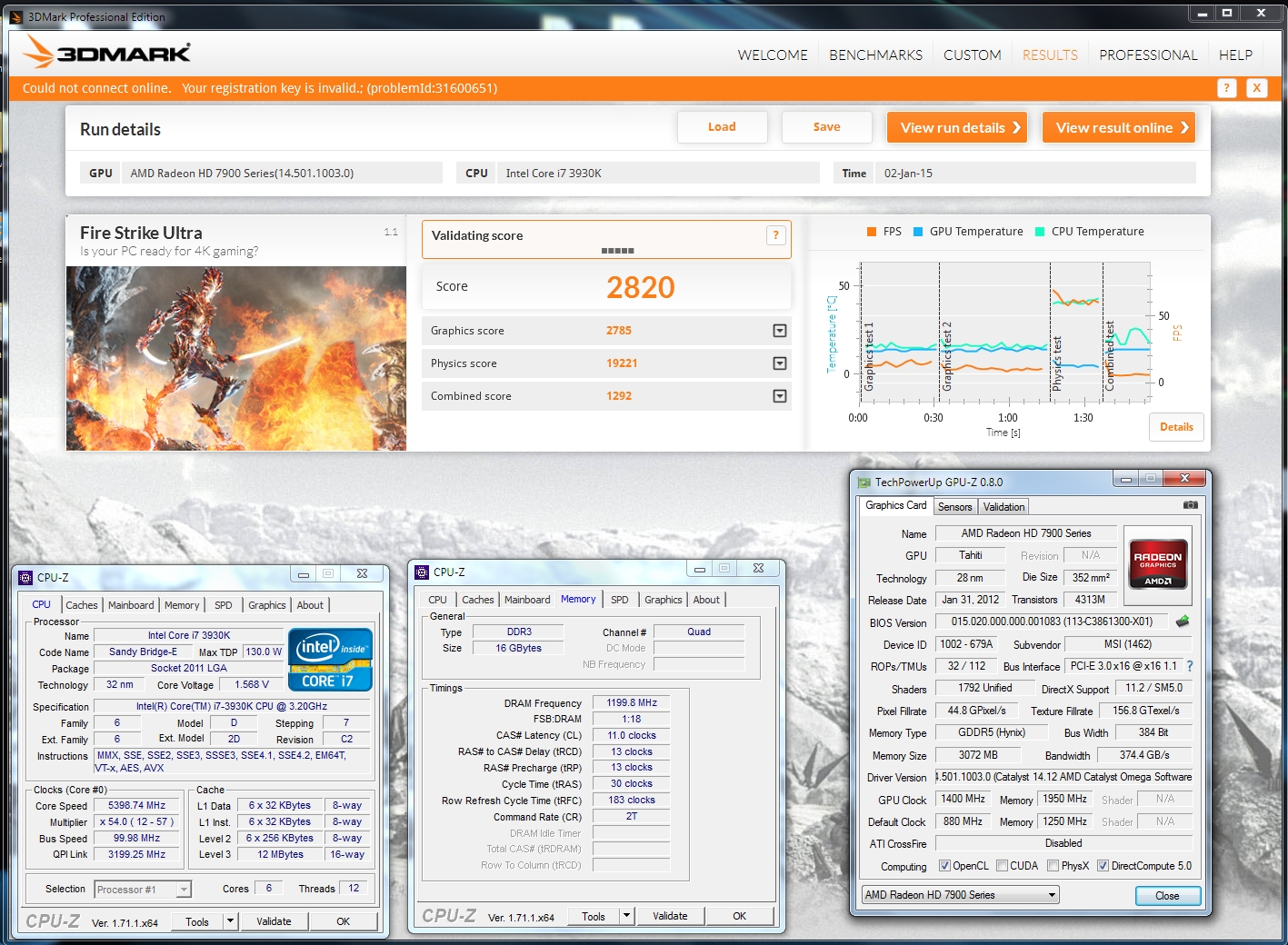Open Tools dropdown arrow in left CPU-Z
This screenshot has width=1288, height=945.
[x=230, y=921]
